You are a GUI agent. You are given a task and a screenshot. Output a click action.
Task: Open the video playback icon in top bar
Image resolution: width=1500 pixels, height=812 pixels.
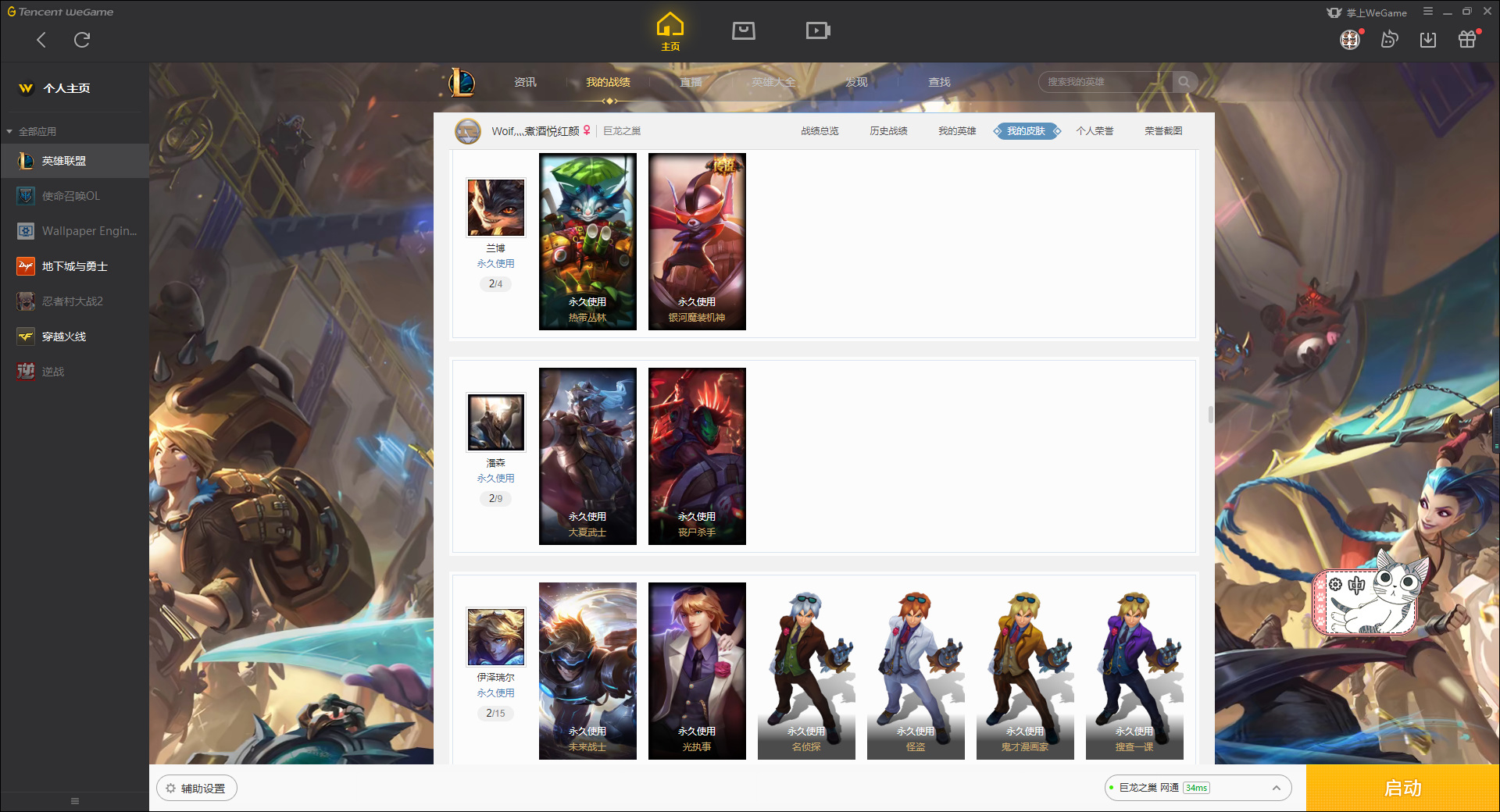pos(818,30)
